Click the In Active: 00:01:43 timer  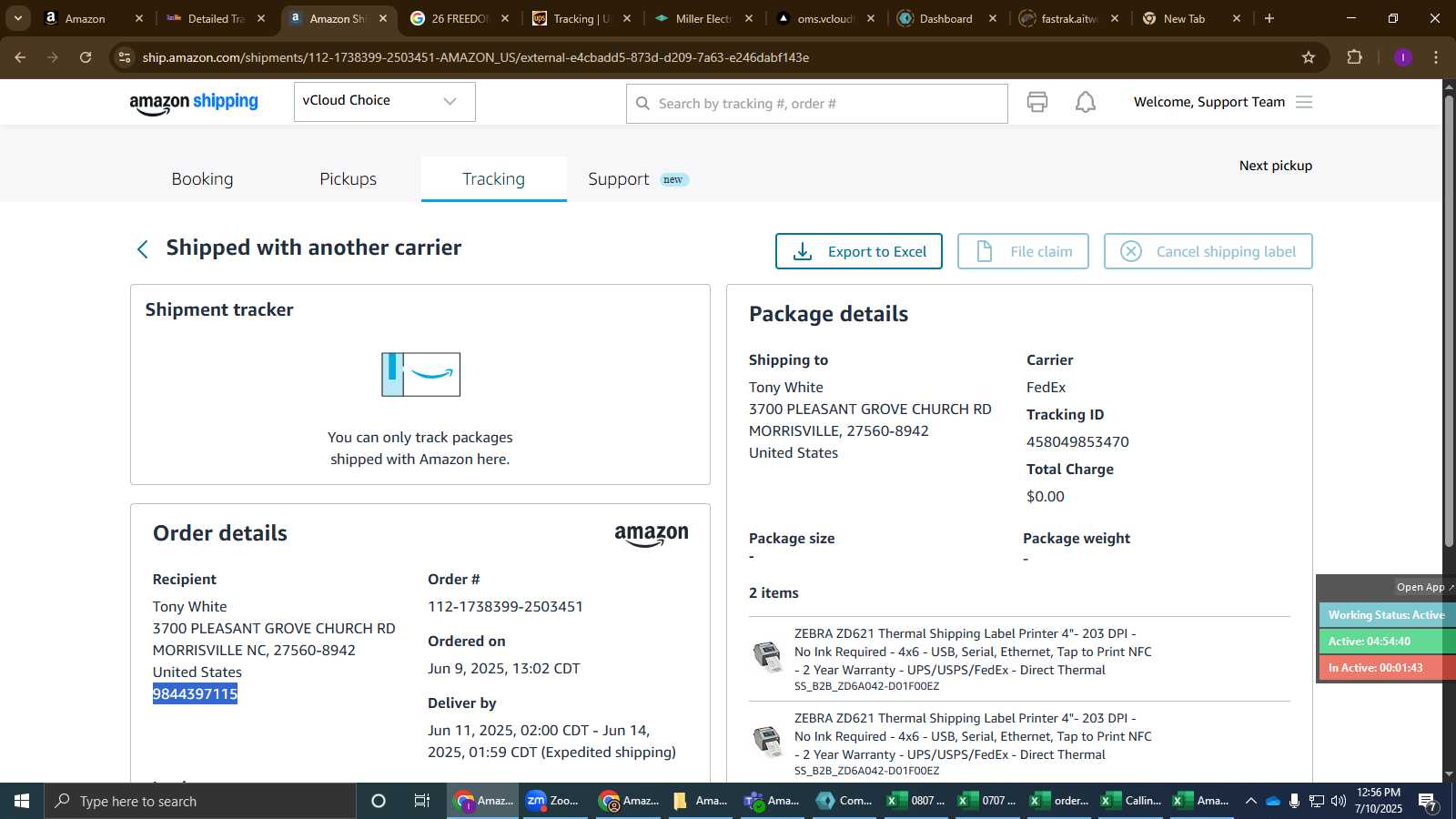click(1386, 668)
